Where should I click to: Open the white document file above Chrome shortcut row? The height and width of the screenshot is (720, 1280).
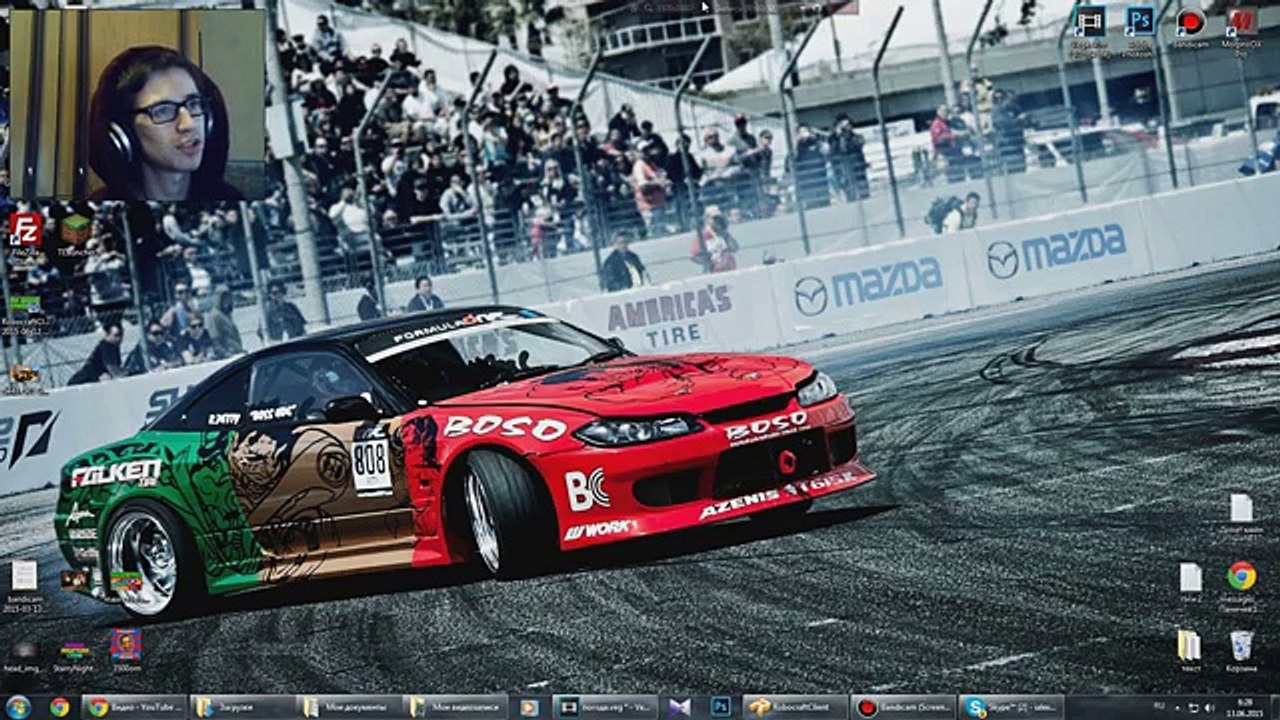click(1241, 508)
